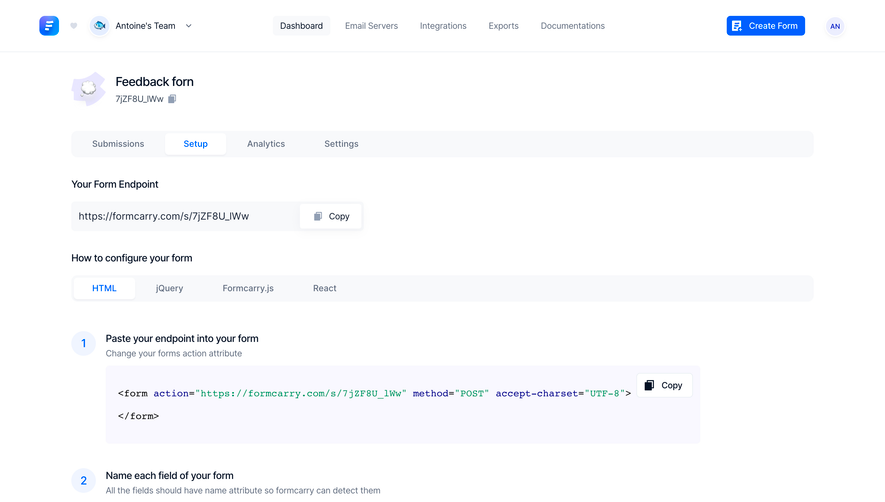Click the Feedback forn title text
This screenshot has width=885, height=502.
point(155,82)
